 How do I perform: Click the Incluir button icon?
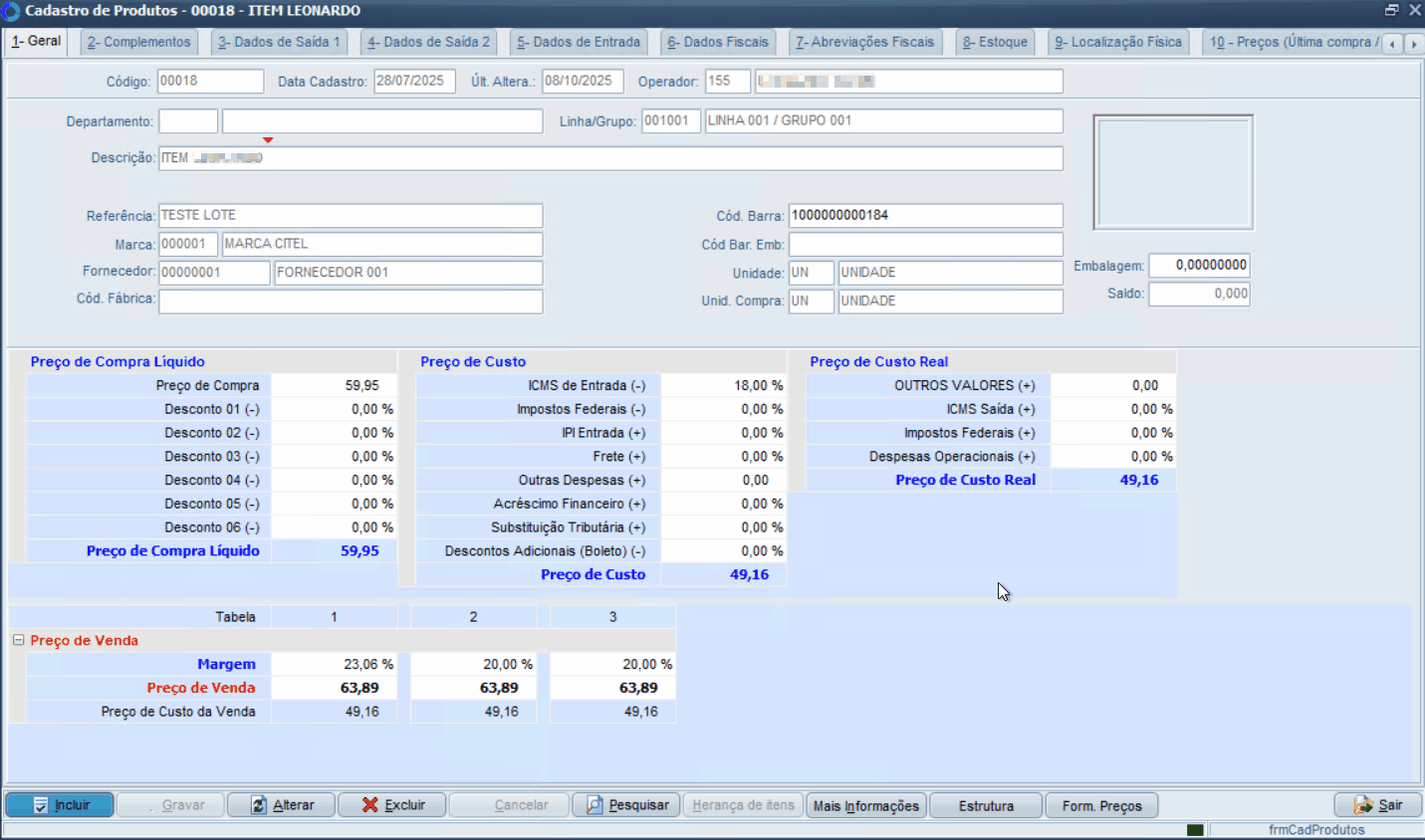click(41, 805)
